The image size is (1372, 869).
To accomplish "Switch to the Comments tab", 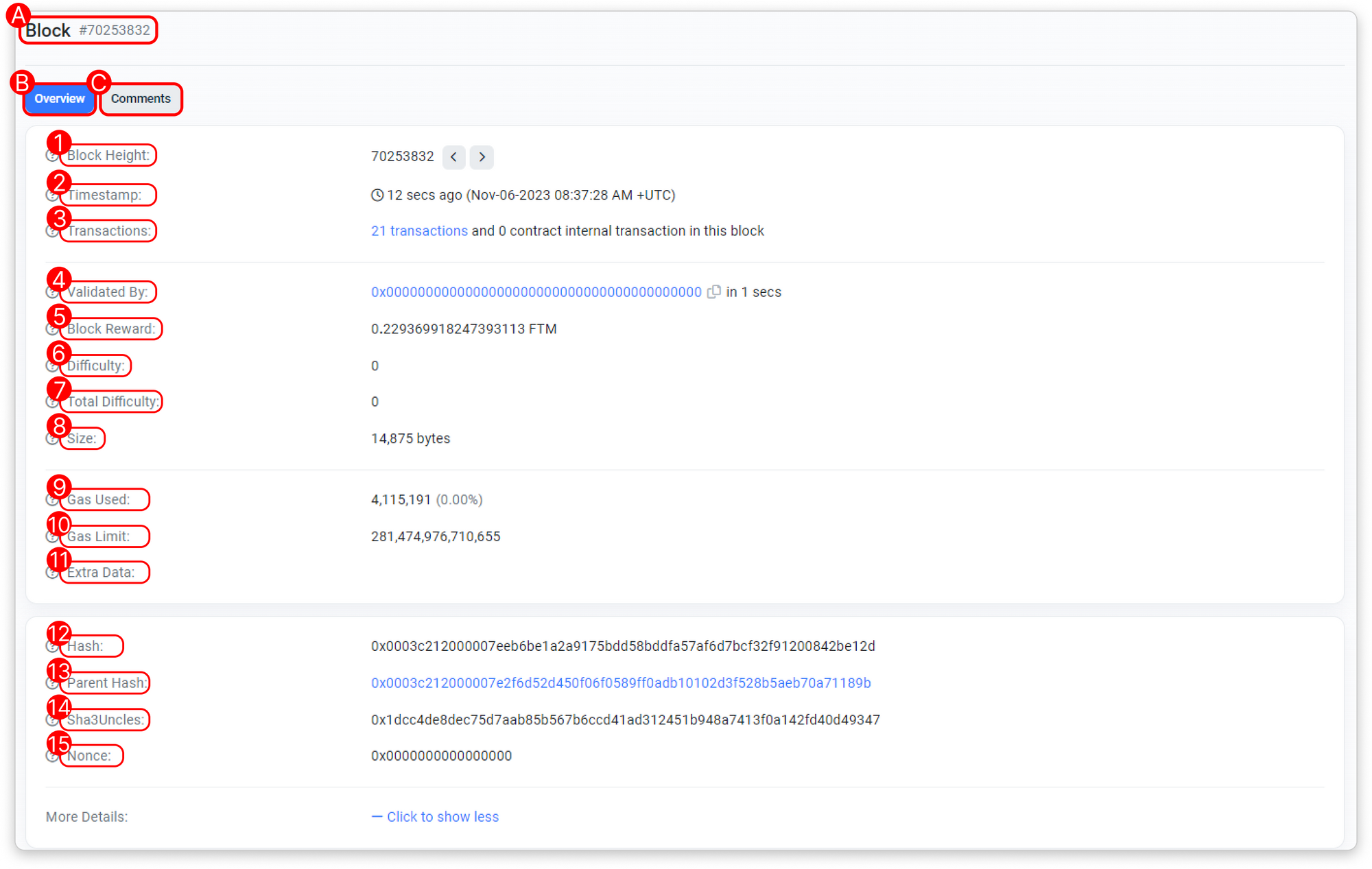I will pyautogui.click(x=141, y=99).
